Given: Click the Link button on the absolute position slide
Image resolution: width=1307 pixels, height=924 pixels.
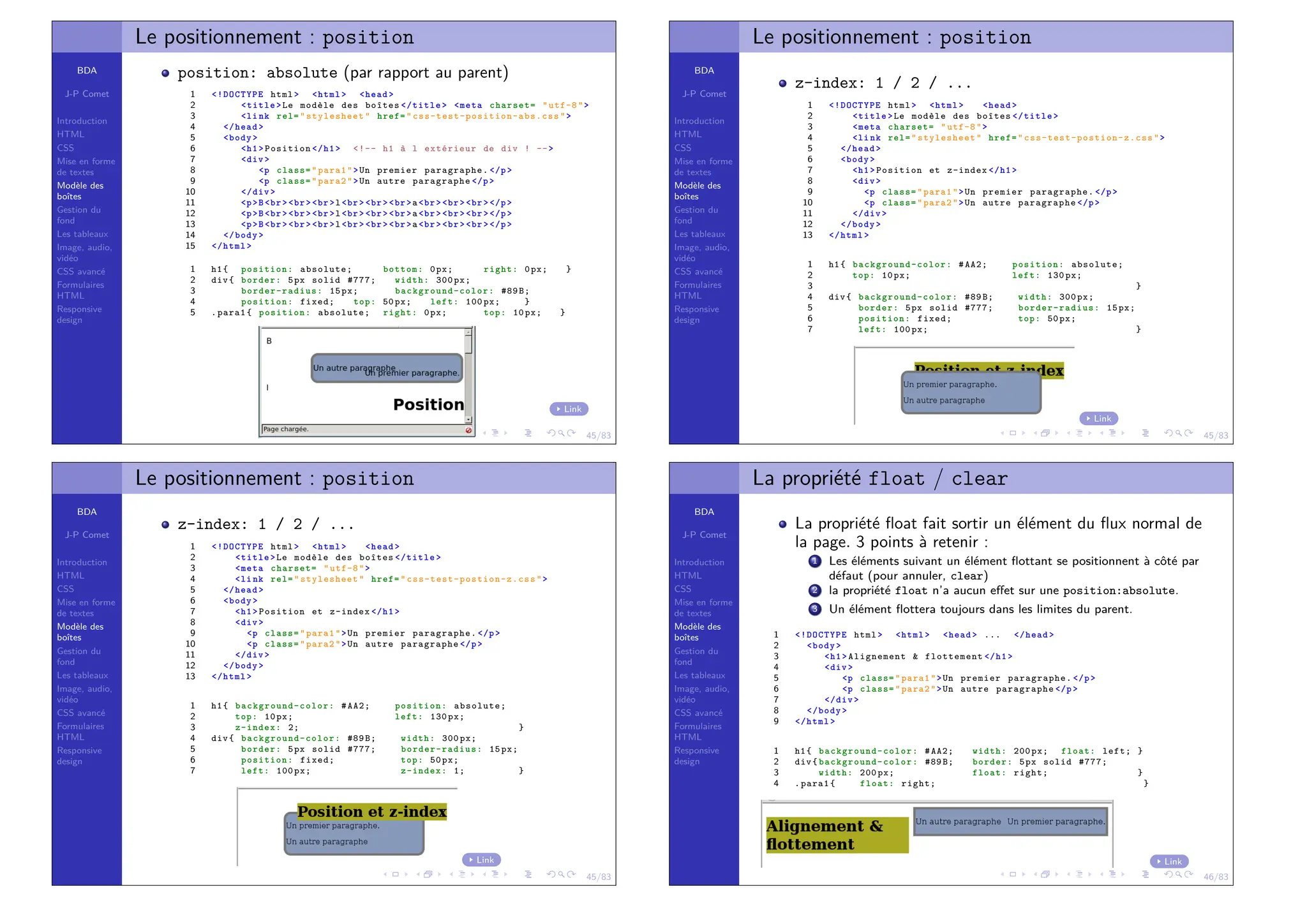Looking at the screenshot, I should pyautogui.click(x=569, y=409).
